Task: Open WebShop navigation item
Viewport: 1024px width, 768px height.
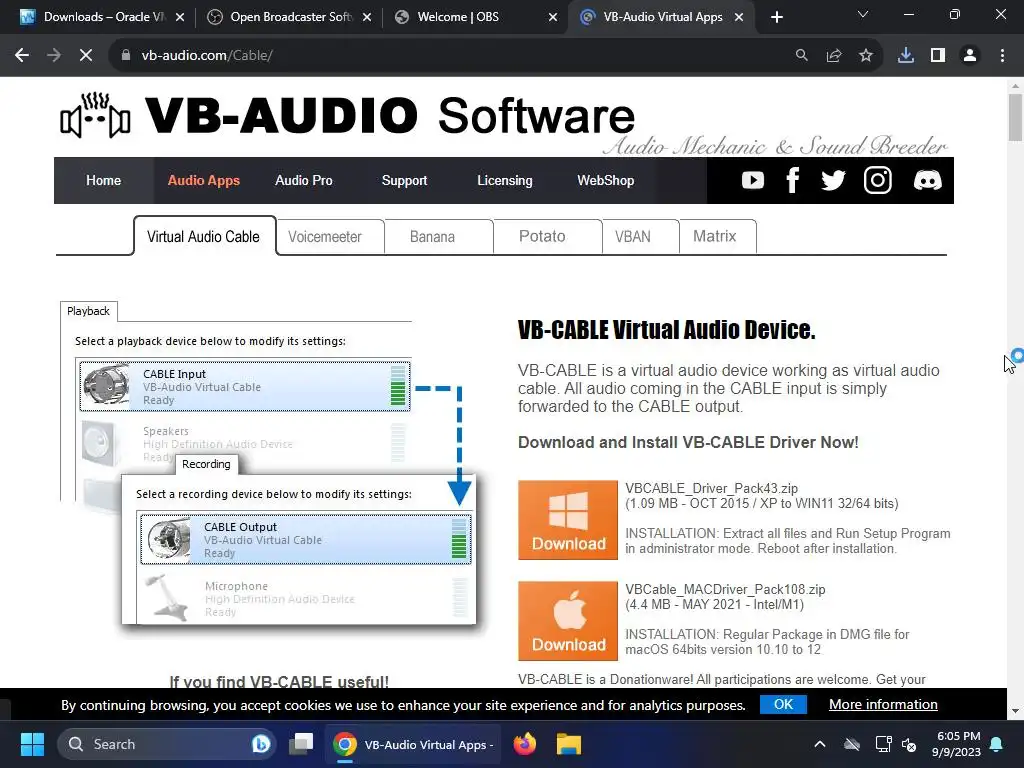Action: (605, 180)
